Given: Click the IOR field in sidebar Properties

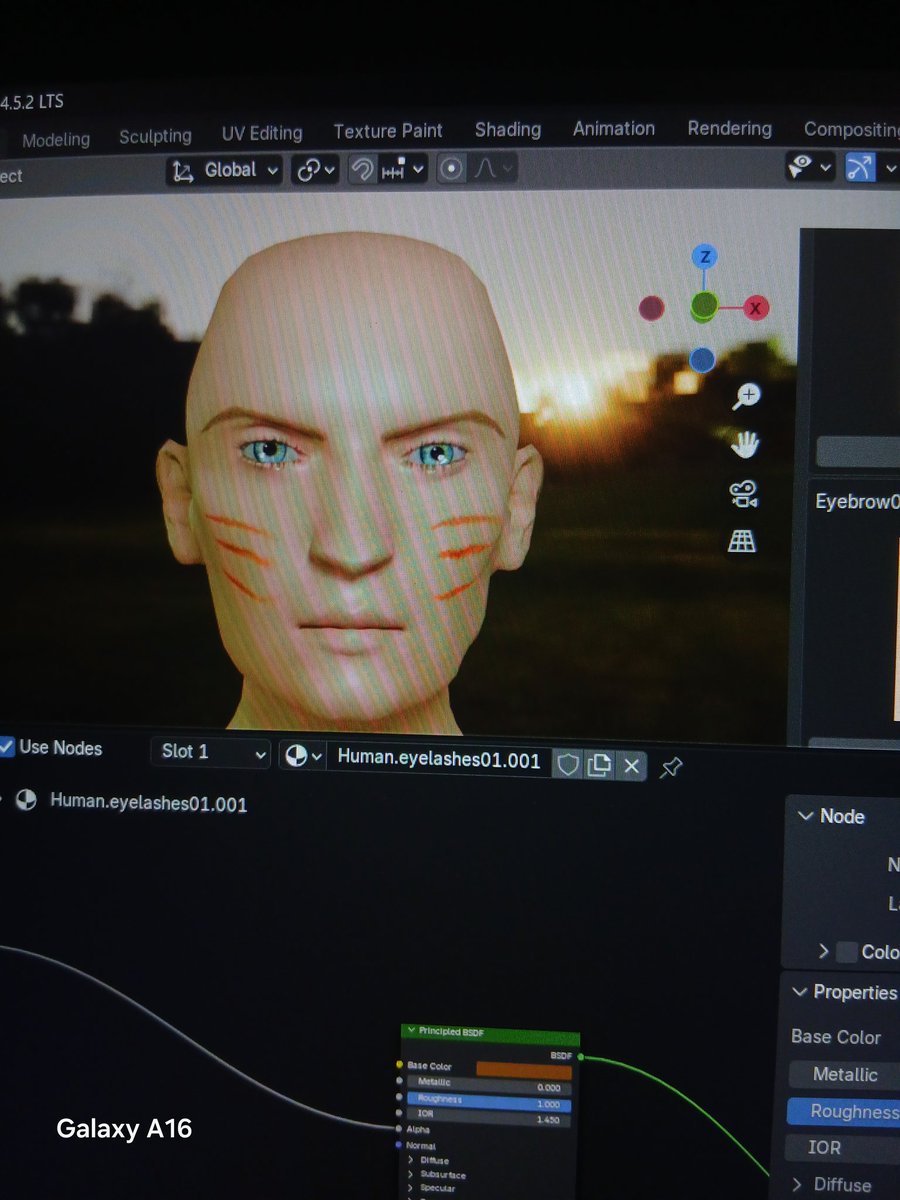Looking at the screenshot, I should (x=844, y=1148).
